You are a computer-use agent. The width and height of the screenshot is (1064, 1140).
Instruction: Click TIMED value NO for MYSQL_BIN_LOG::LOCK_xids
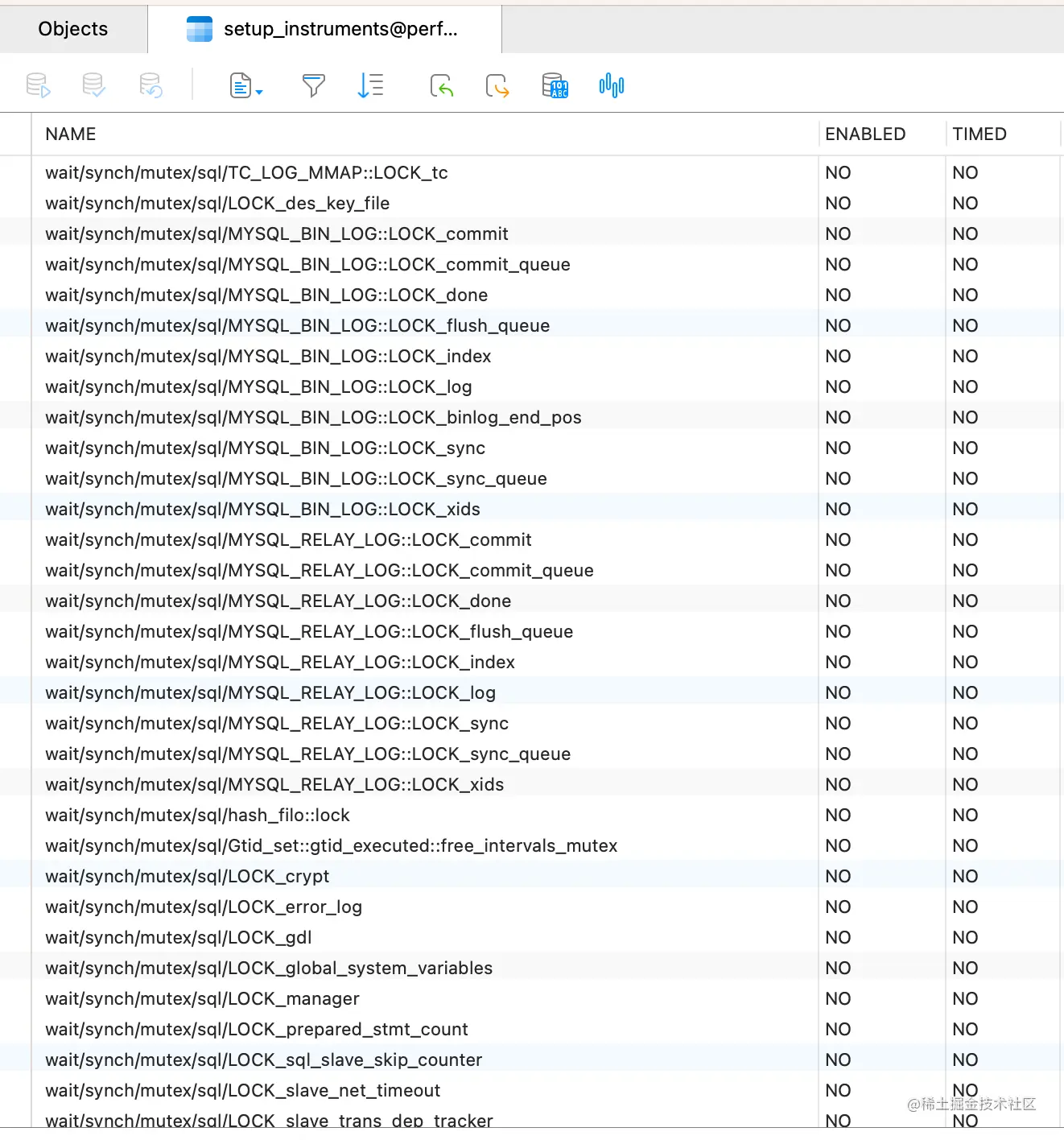pos(965,509)
